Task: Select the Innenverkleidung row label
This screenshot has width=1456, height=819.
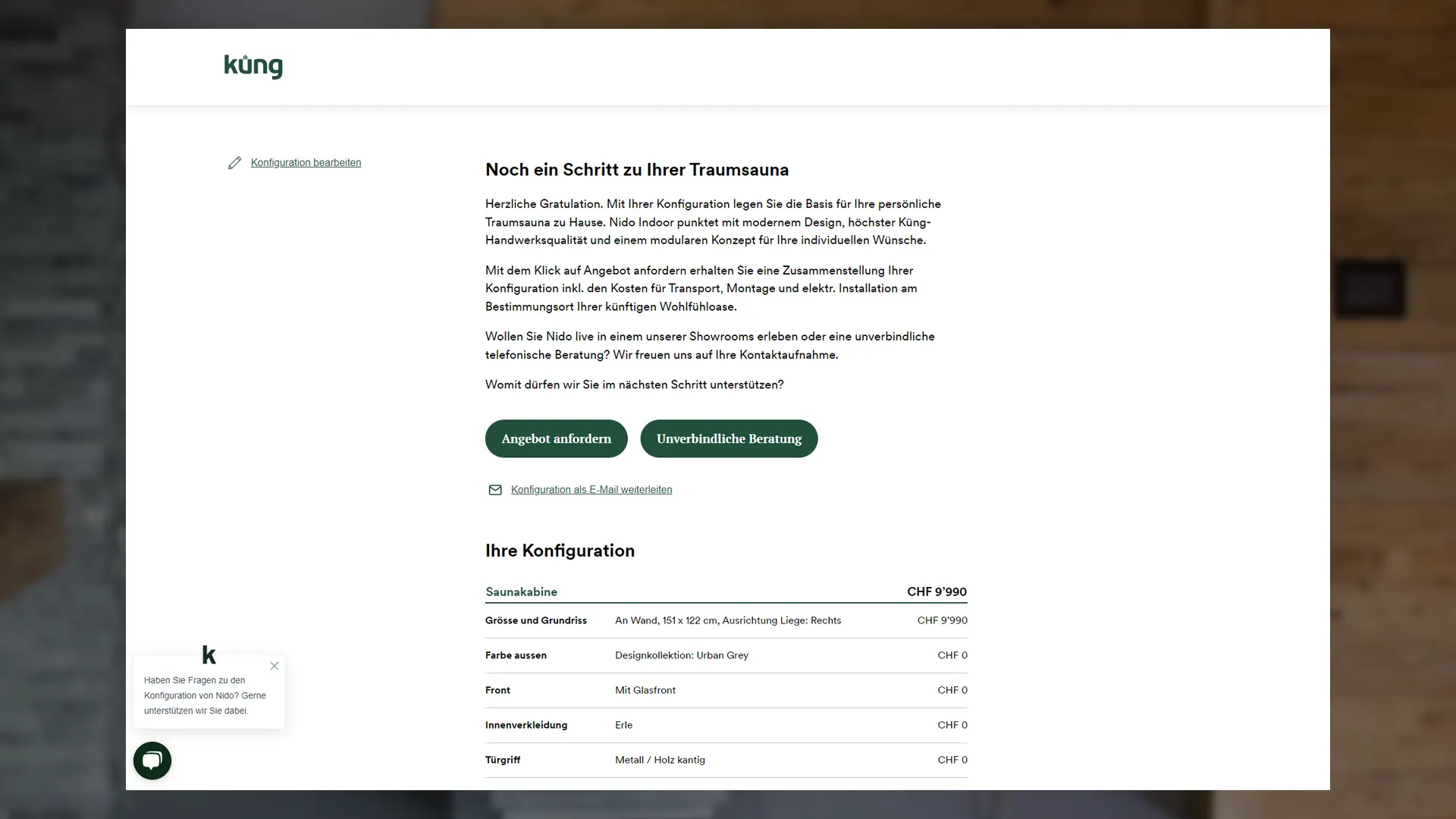Action: click(x=526, y=725)
